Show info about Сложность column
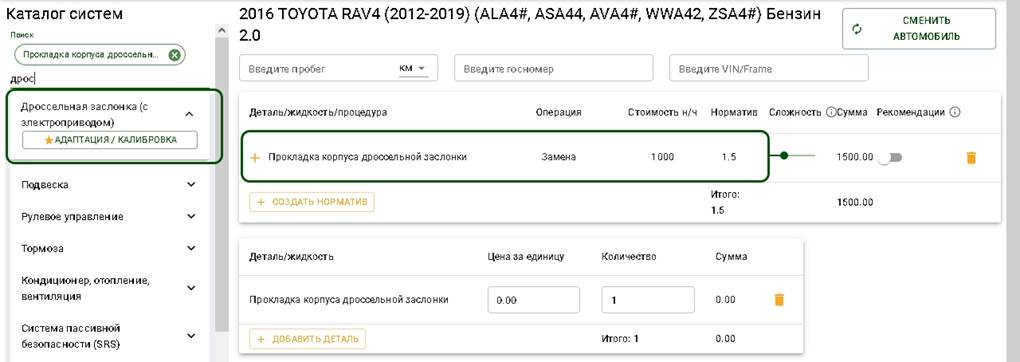The width and height of the screenshot is (1020, 362). [x=831, y=113]
